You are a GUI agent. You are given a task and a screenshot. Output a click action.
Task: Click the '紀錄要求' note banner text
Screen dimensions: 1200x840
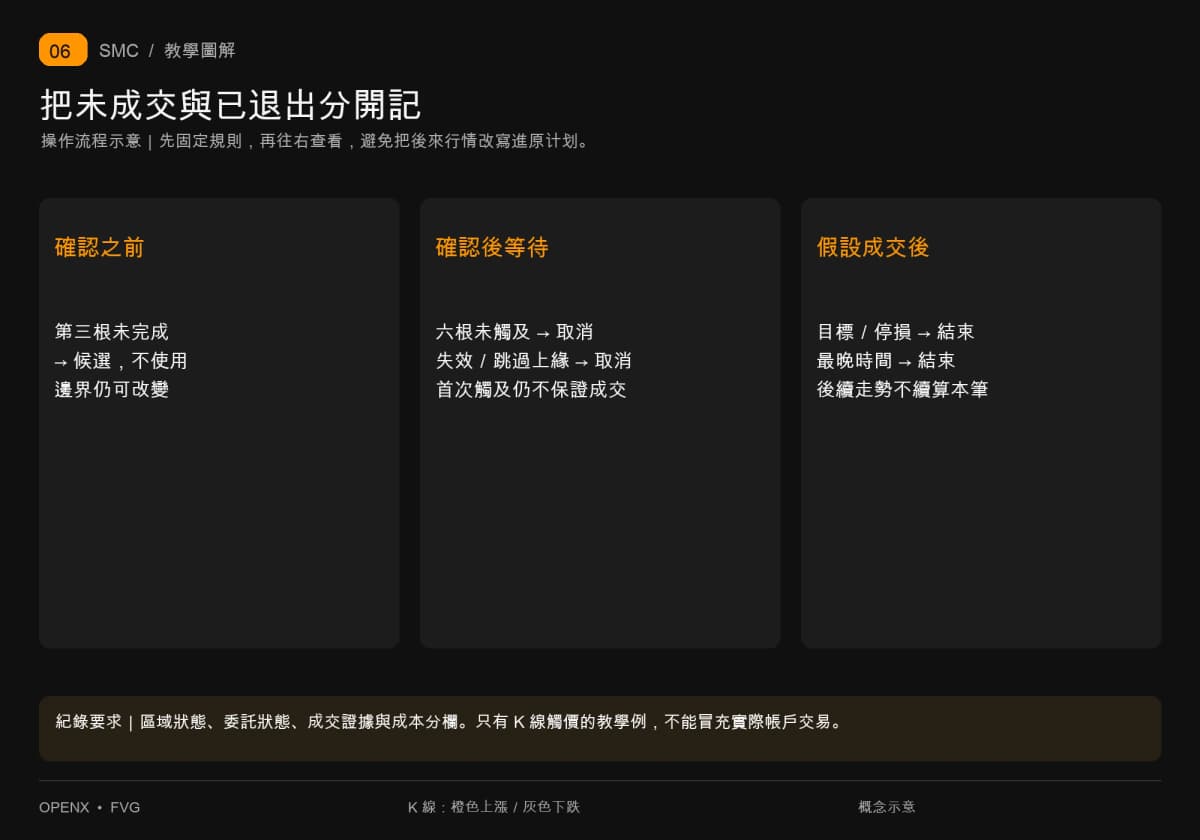click(x=450, y=721)
